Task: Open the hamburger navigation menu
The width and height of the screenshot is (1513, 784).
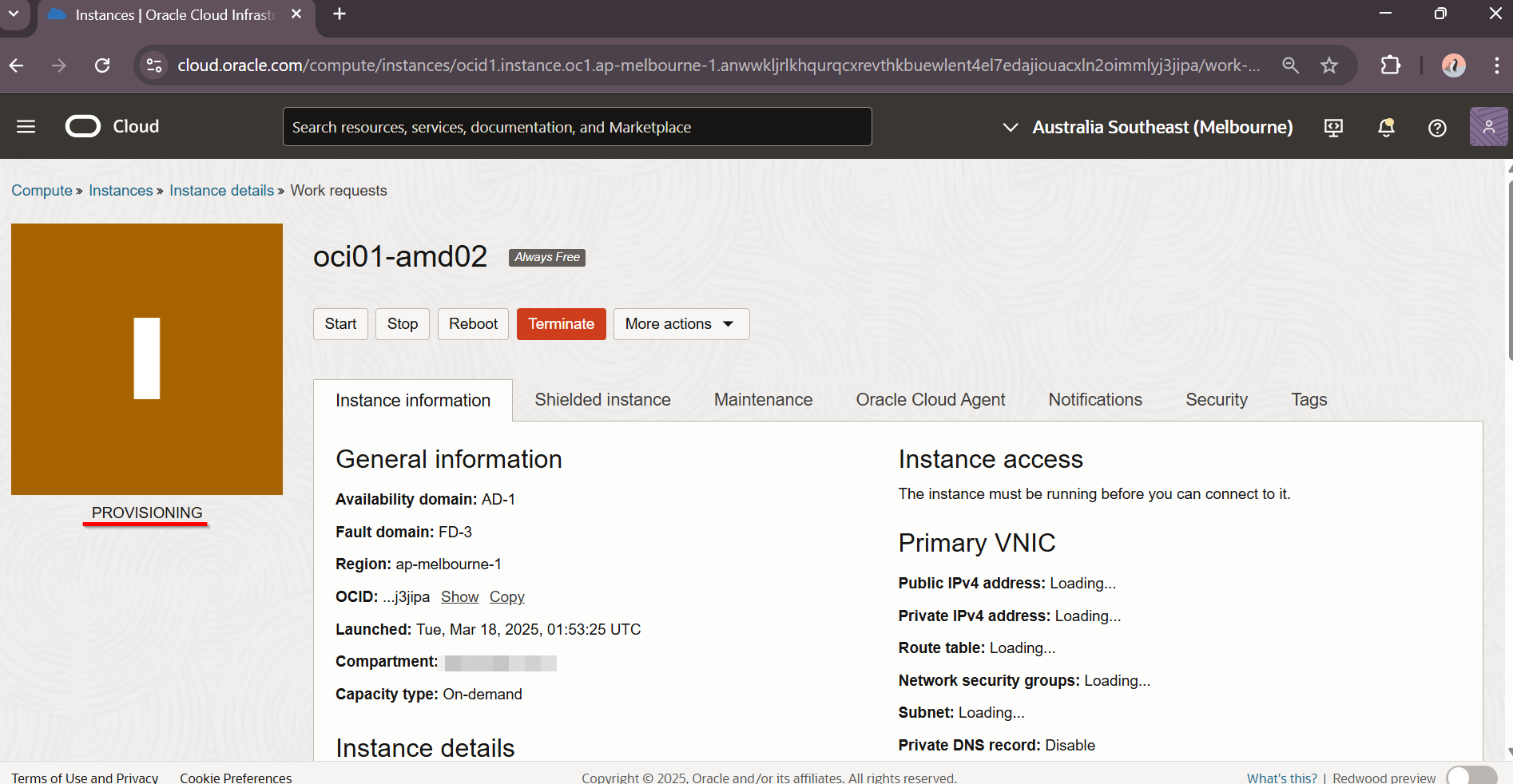Action: coord(26,127)
